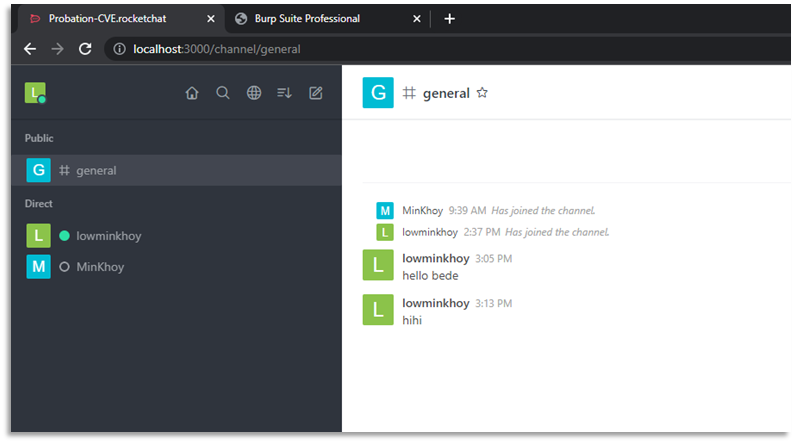Reload the page with refresh icon
The image size is (795, 443).
tap(85, 49)
